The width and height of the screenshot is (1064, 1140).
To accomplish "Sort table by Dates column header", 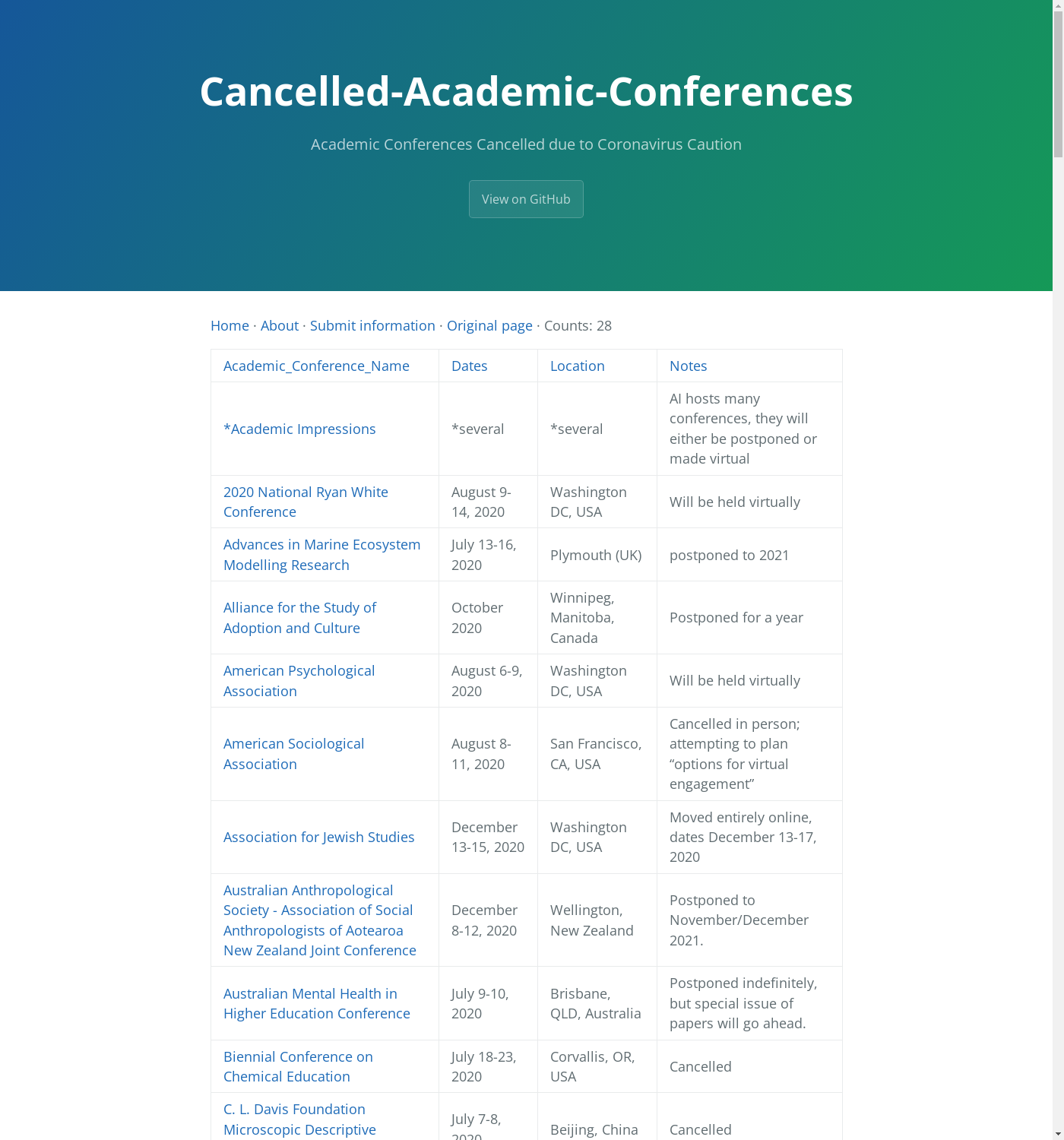I will click(469, 366).
